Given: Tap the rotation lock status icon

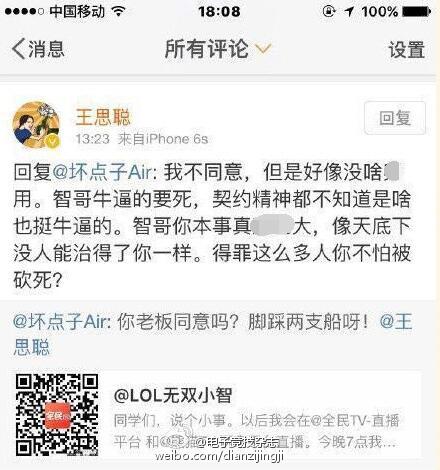Looking at the screenshot, I should click(329, 12).
